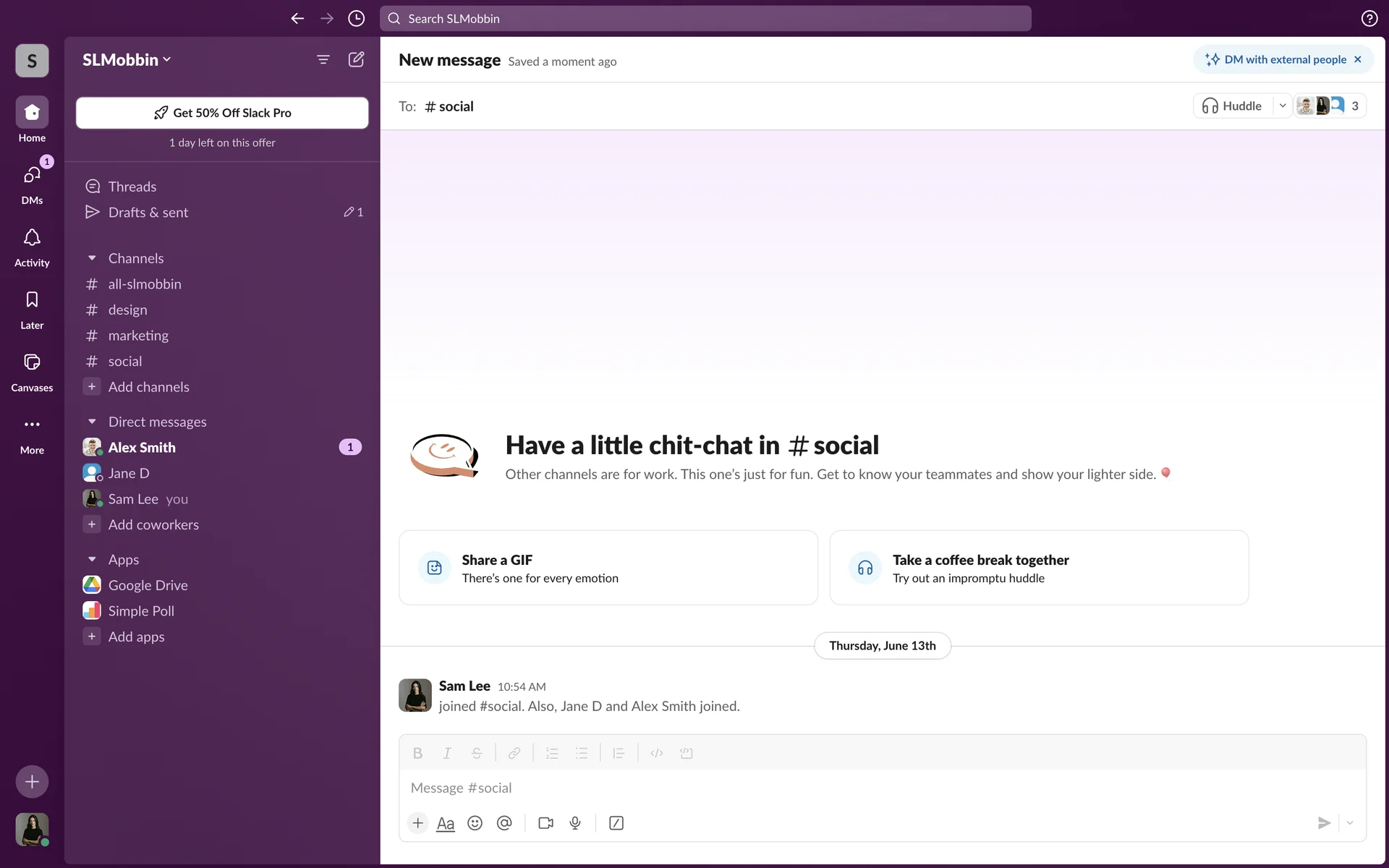Image resolution: width=1389 pixels, height=868 pixels.
Task: Open the slash shortcuts icon
Action: 616,823
